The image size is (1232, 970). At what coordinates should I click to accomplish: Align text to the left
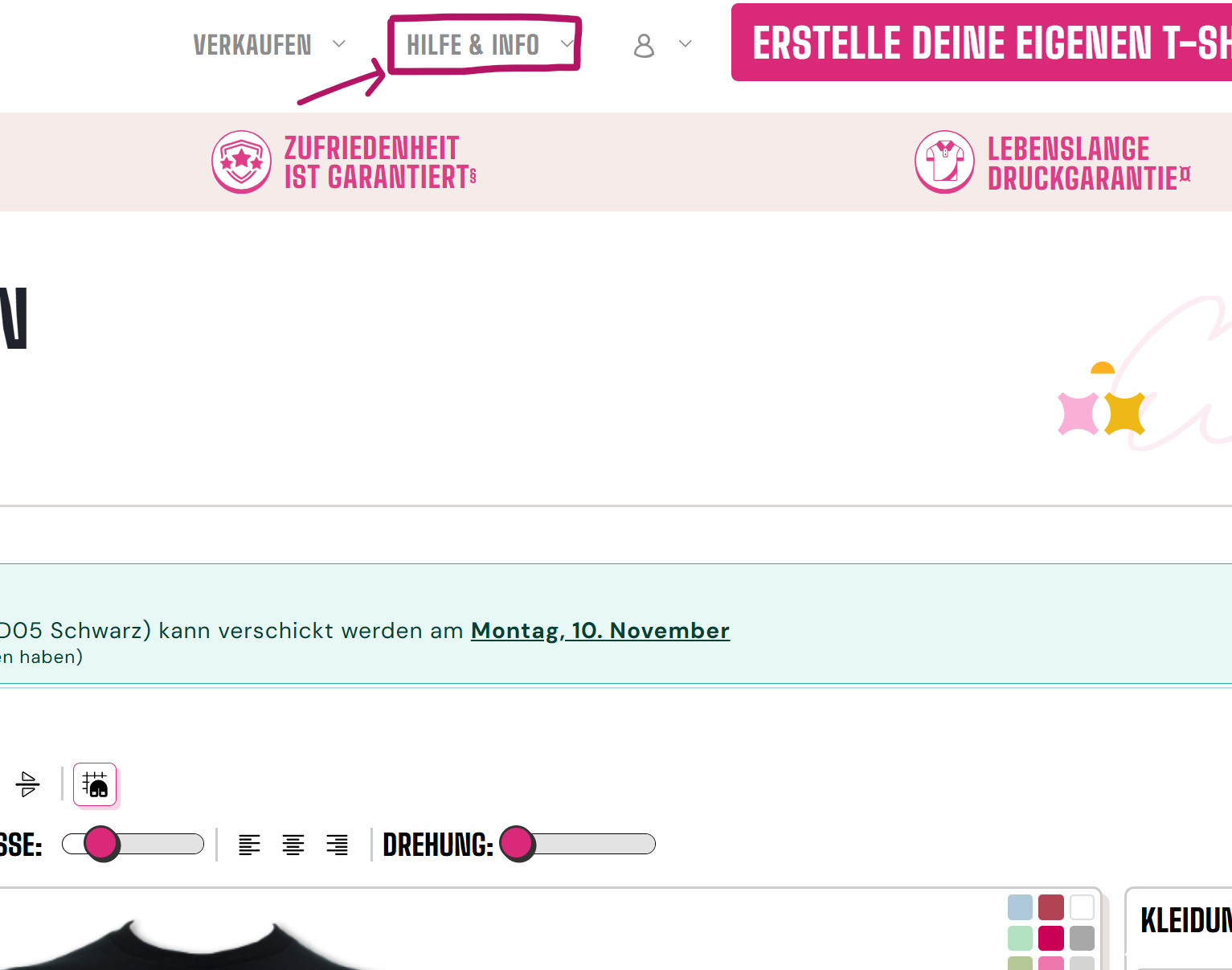coord(249,845)
